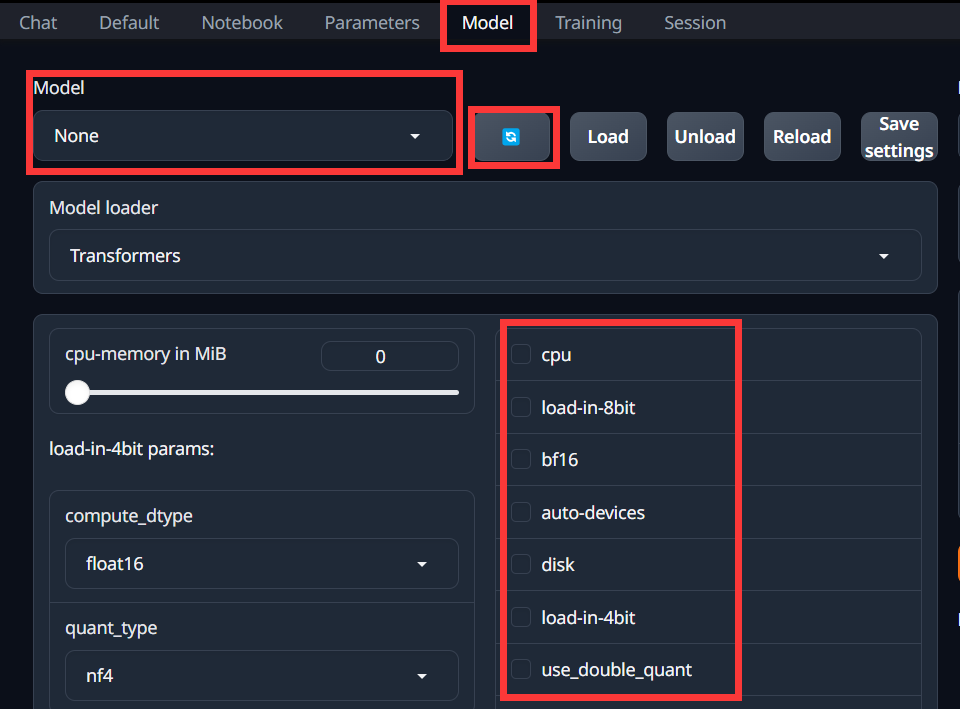The height and width of the screenshot is (709, 960).
Task: Click the Unload button
Action: 705,137
